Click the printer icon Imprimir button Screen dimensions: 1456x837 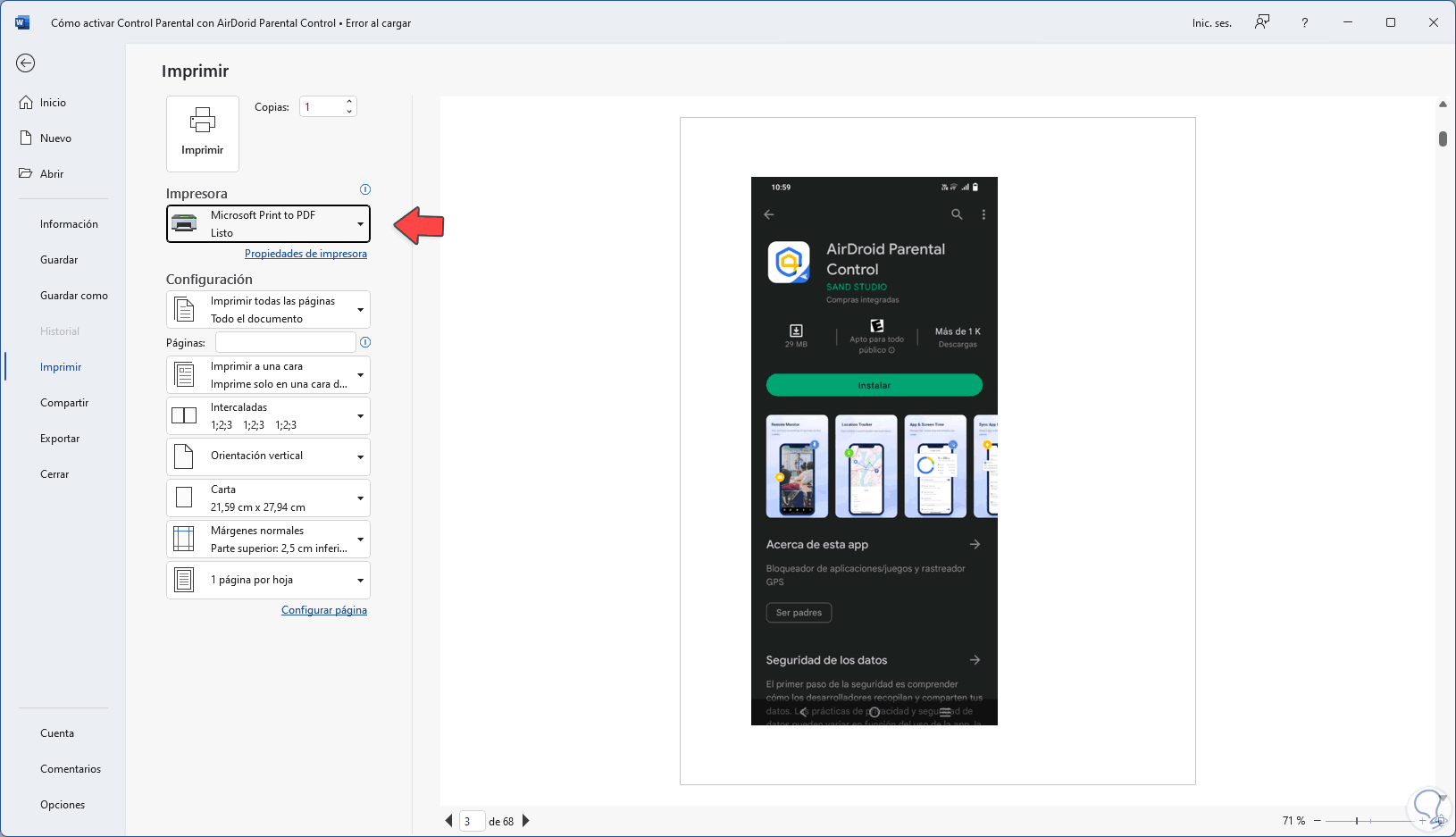(x=203, y=133)
